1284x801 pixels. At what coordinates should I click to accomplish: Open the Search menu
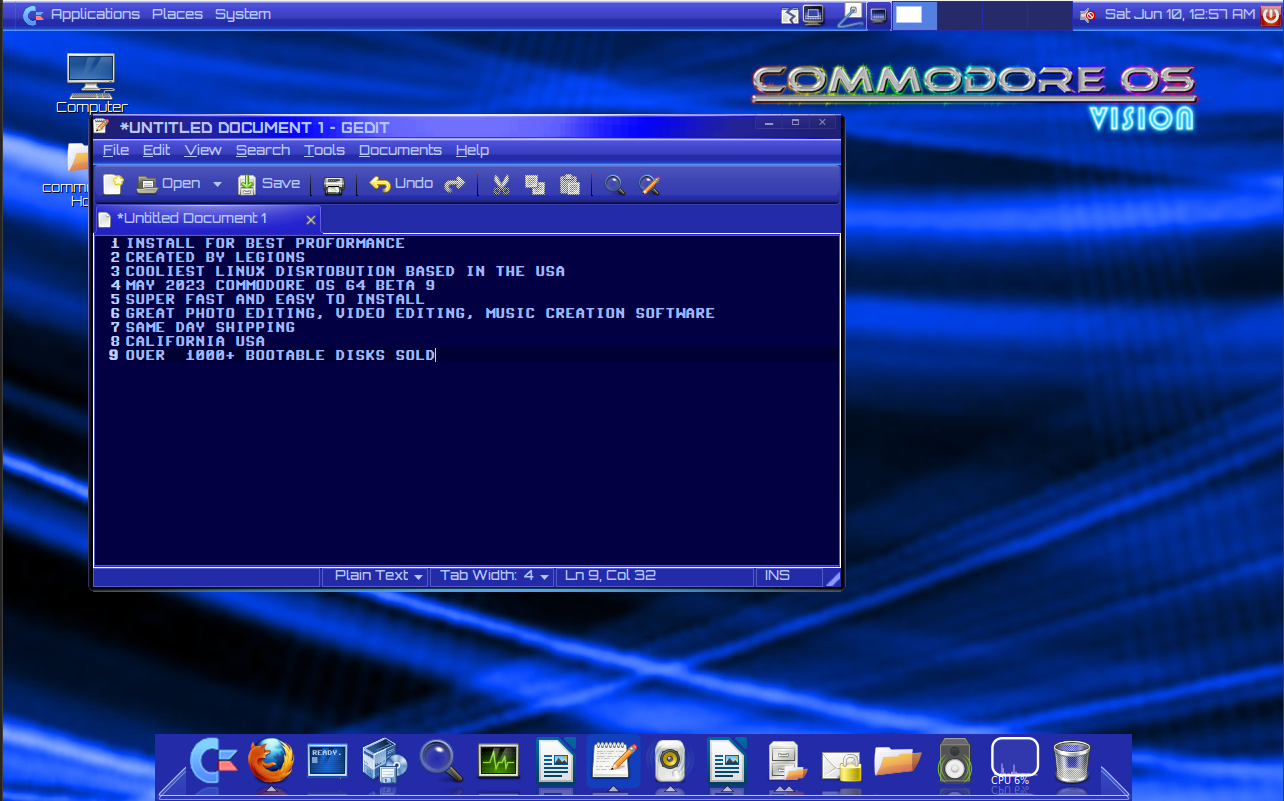tap(263, 150)
